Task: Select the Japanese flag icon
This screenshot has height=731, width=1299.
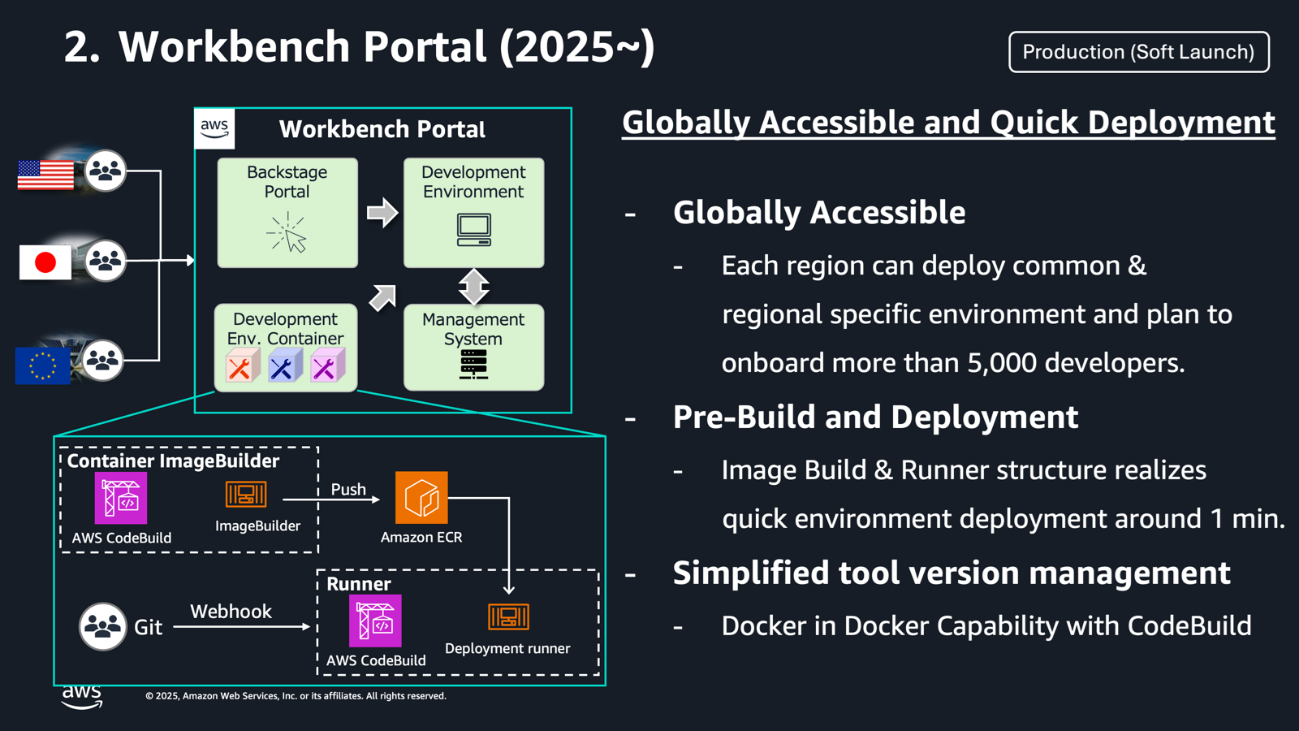Action: [43, 262]
